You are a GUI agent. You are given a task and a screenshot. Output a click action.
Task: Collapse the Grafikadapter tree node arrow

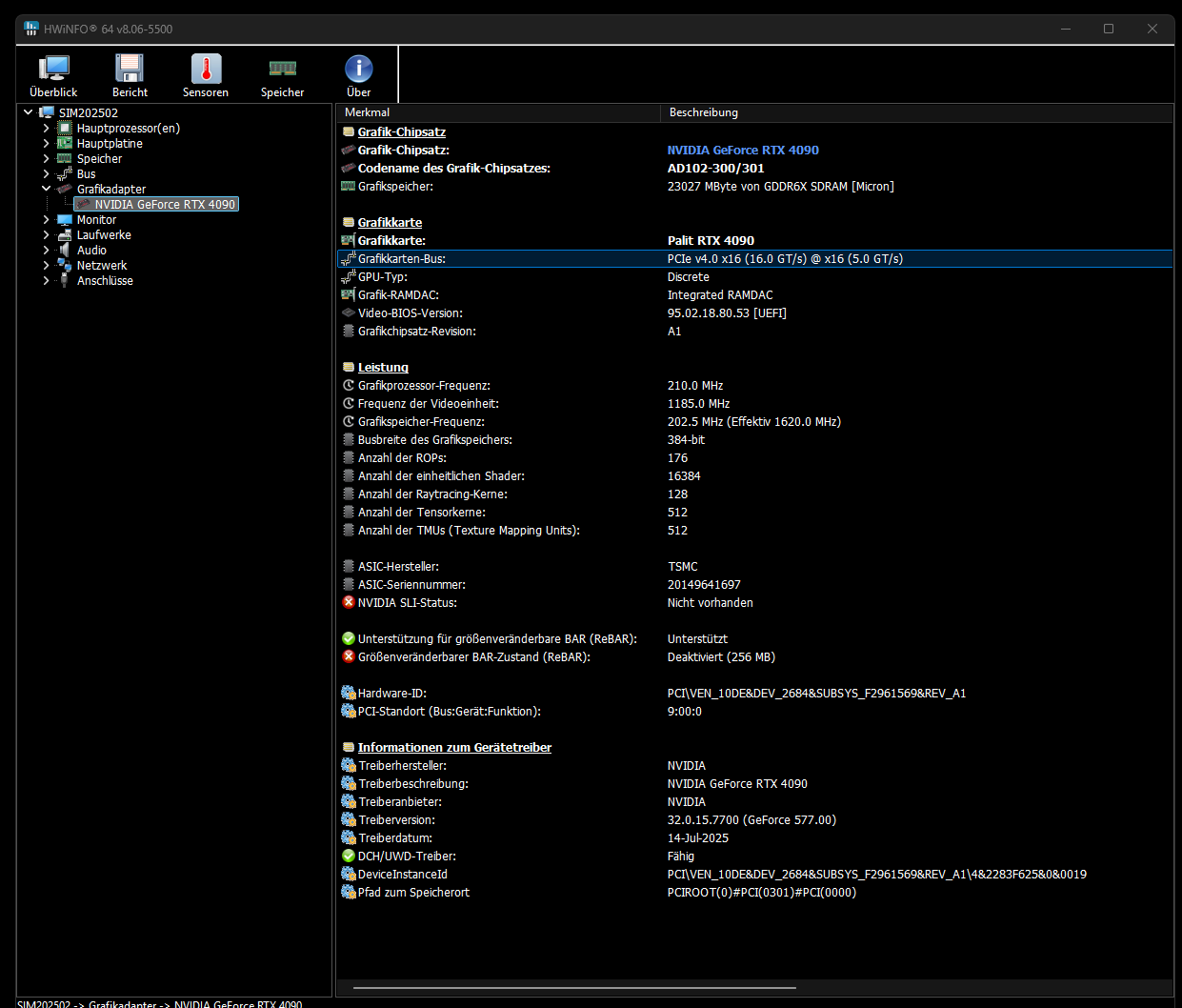(46, 189)
